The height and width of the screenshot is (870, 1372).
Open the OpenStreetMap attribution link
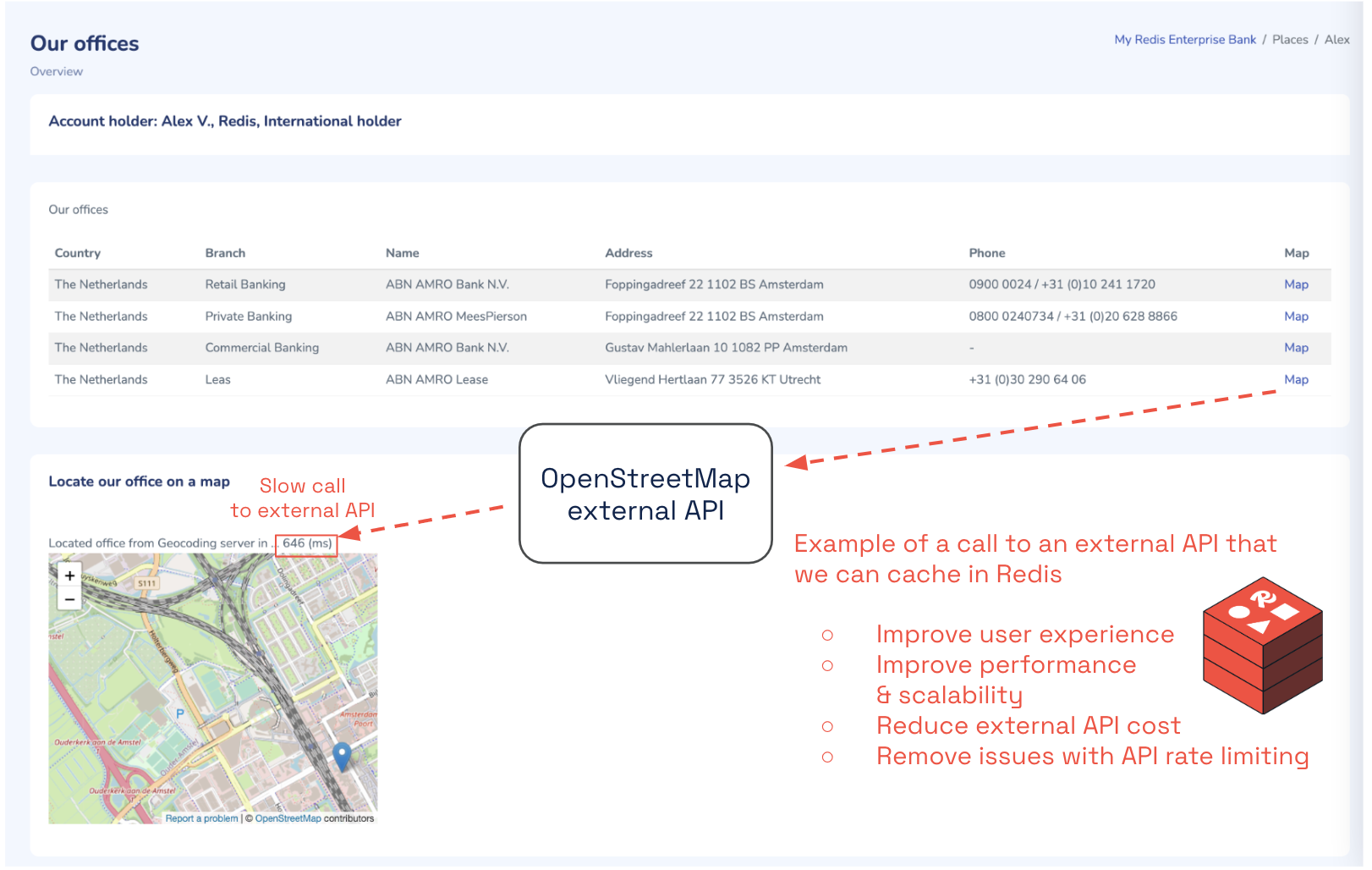(x=288, y=818)
